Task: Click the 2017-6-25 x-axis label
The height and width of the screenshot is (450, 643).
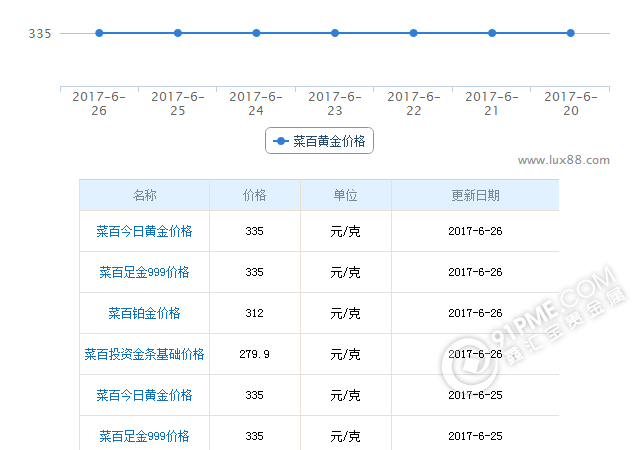Action: [x=178, y=103]
